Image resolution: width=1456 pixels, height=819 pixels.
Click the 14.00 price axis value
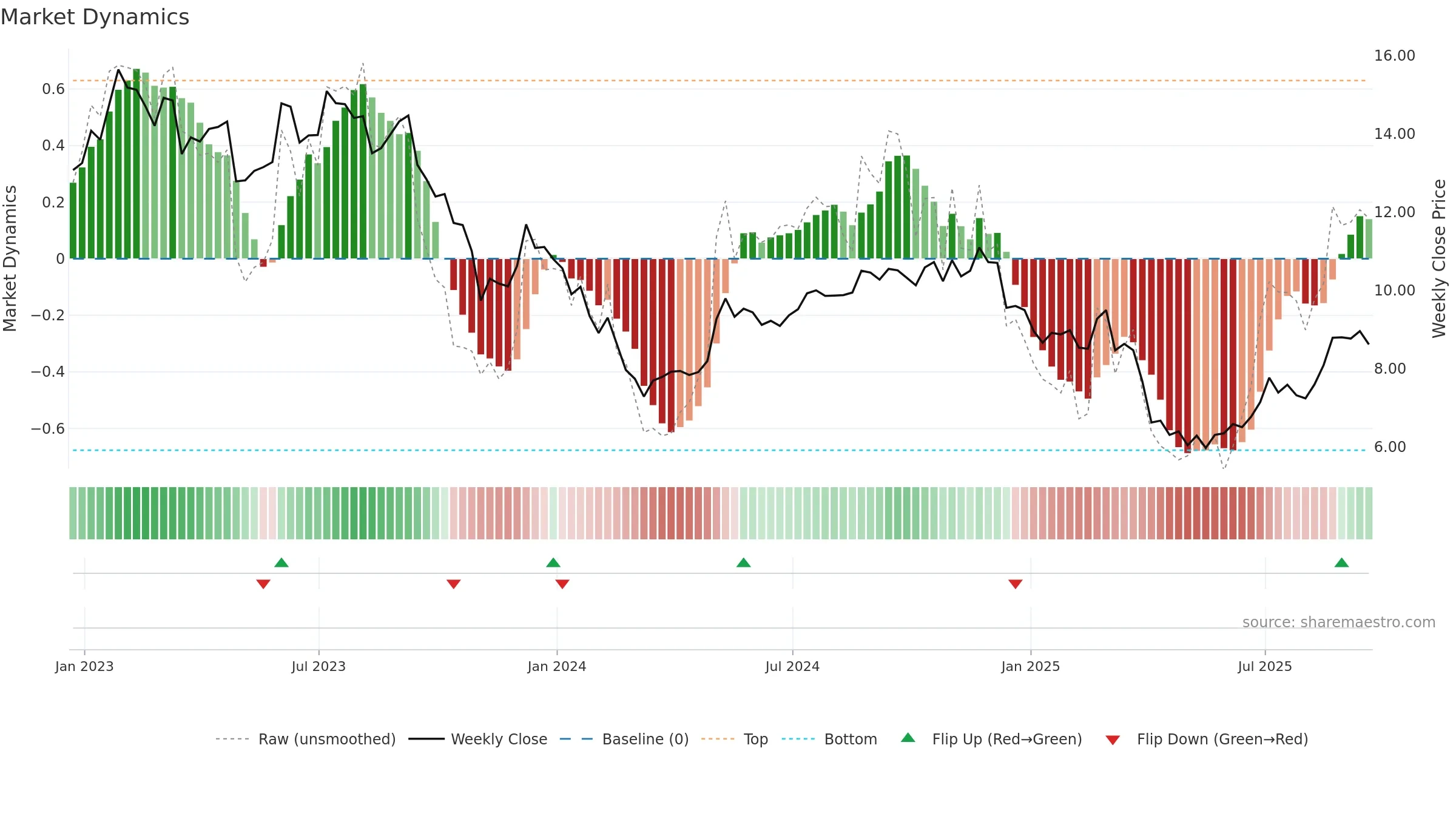pos(1395,134)
